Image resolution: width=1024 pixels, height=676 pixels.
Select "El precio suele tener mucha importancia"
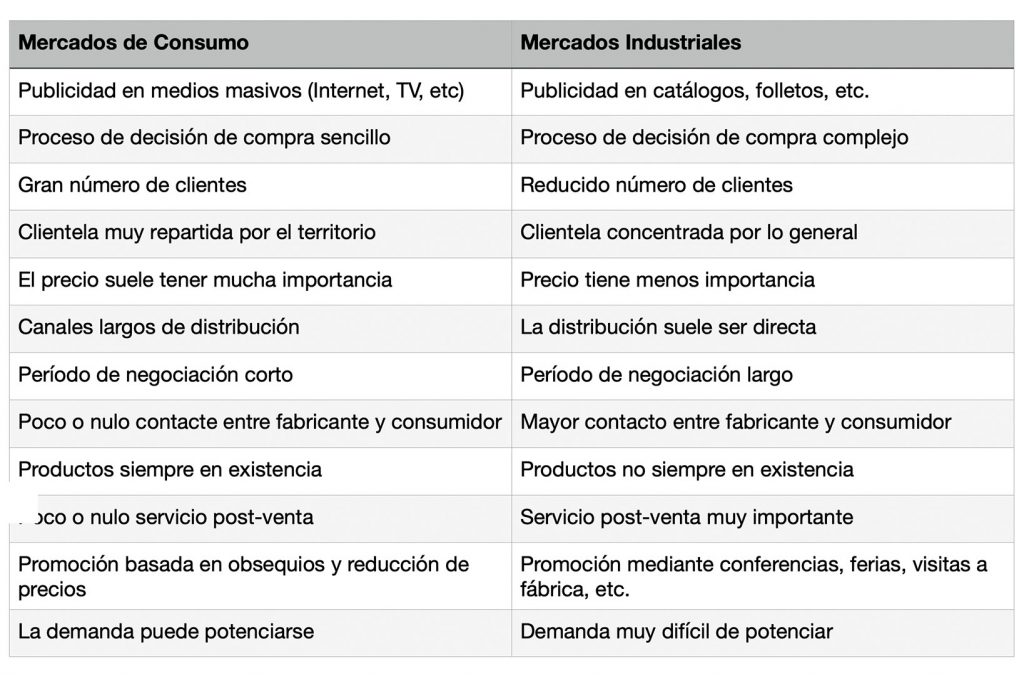205,280
